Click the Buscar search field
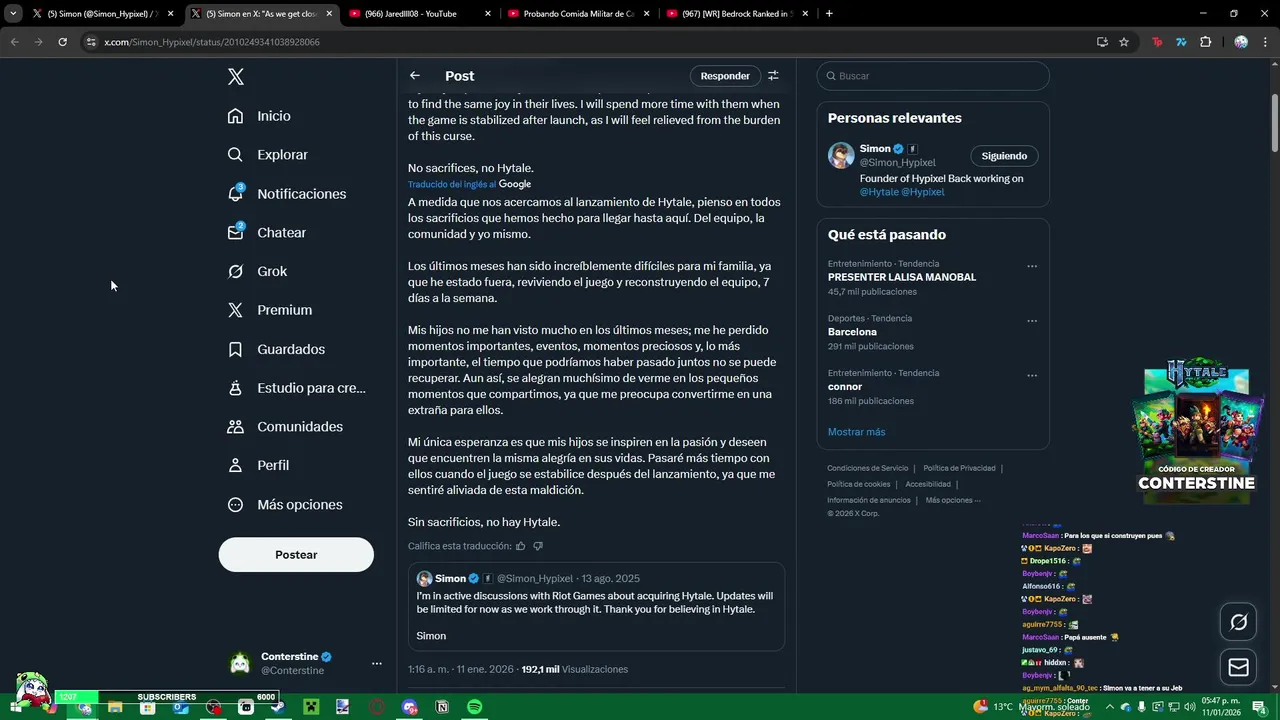This screenshot has height=720, width=1280. [933, 76]
